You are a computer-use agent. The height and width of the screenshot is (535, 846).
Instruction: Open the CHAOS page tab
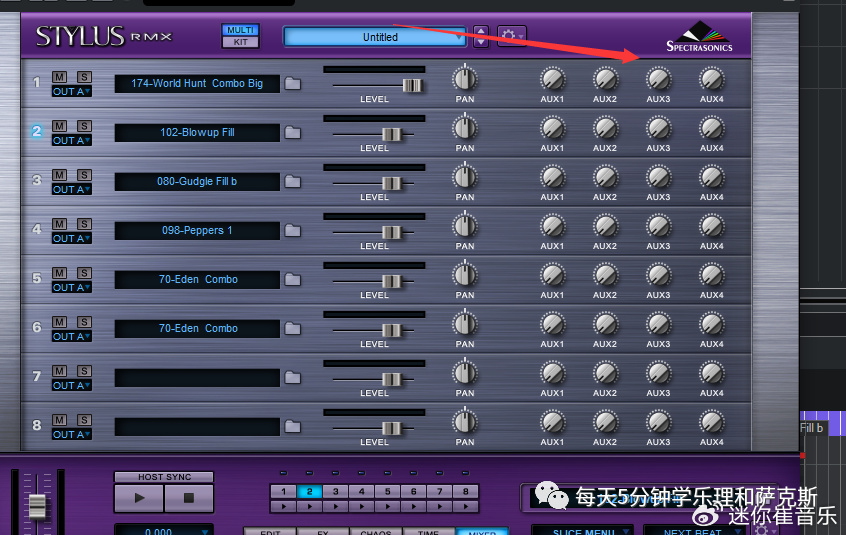pos(376,532)
